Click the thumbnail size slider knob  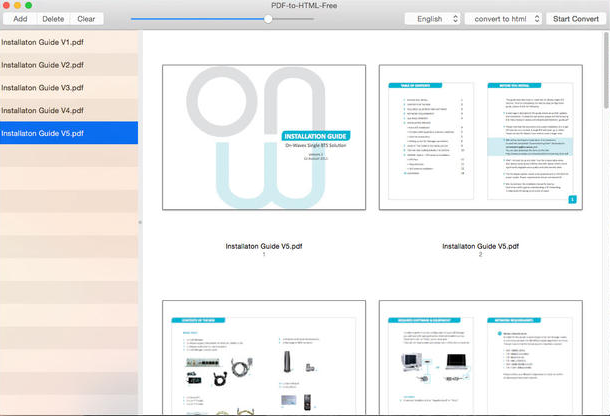click(x=268, y=19)
